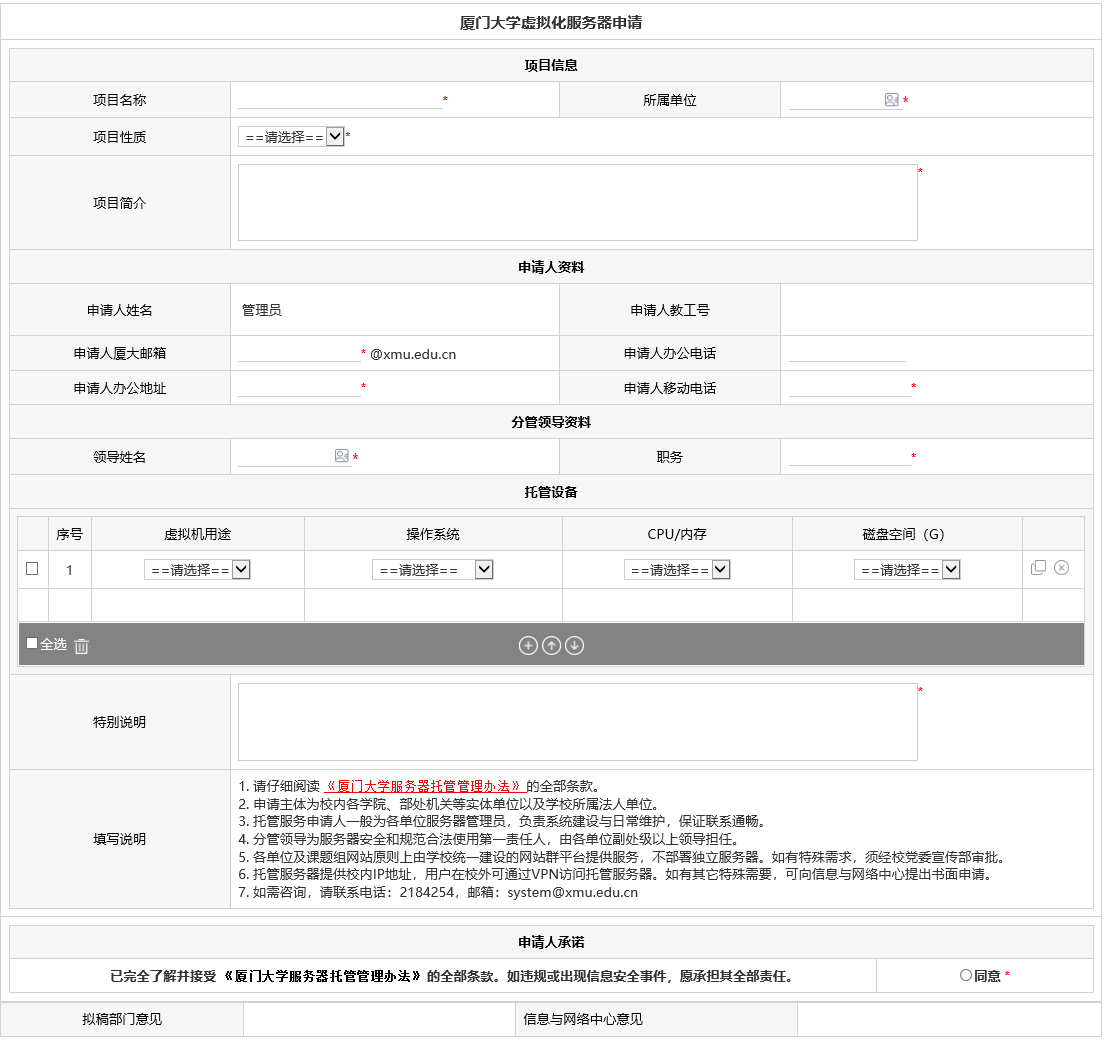Viewport: 1108px width, 1043px height.
Task: Open the 磁盘空间 (G) dropdown
Action: point(906,570)
